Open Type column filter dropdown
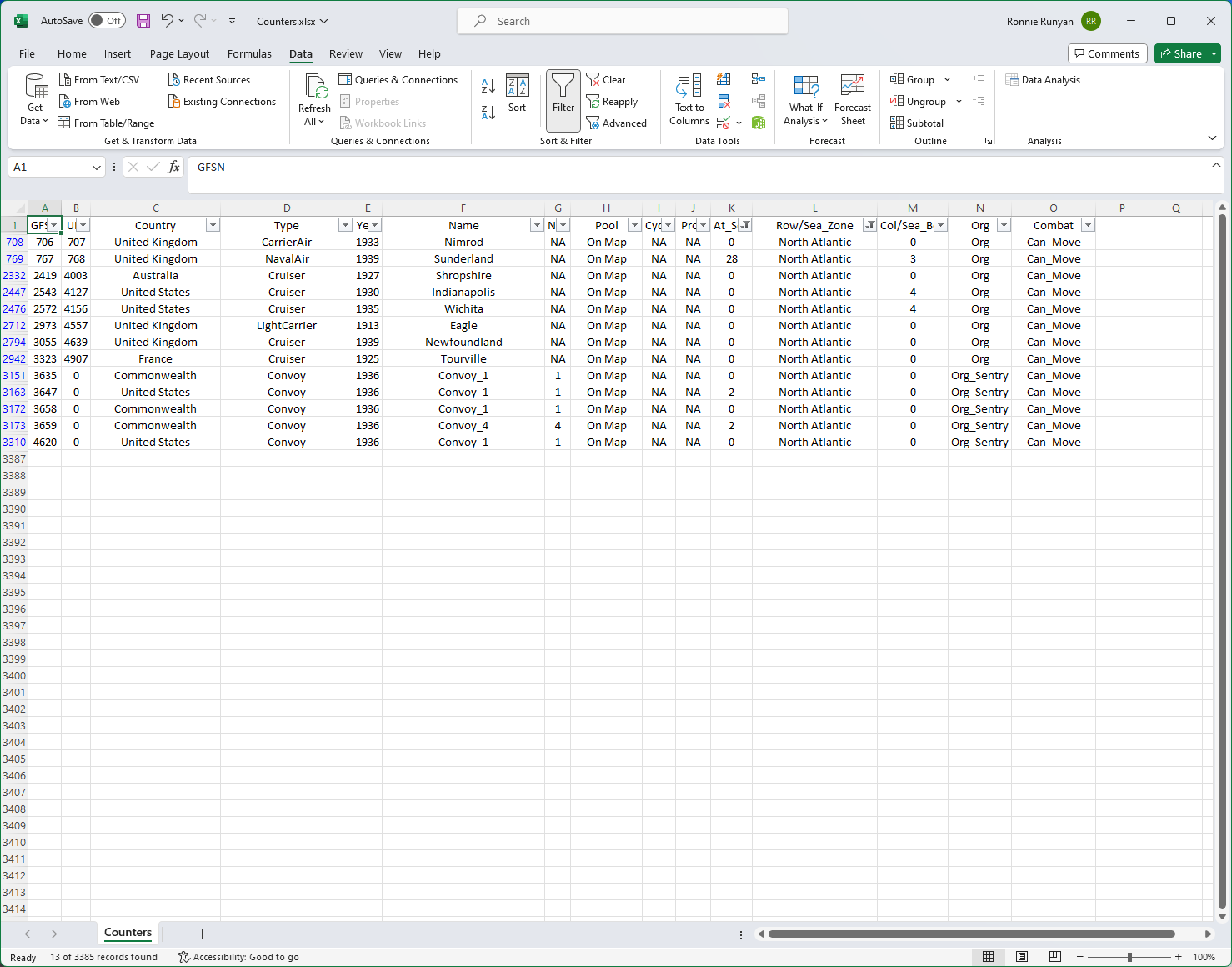 [345, 225]
